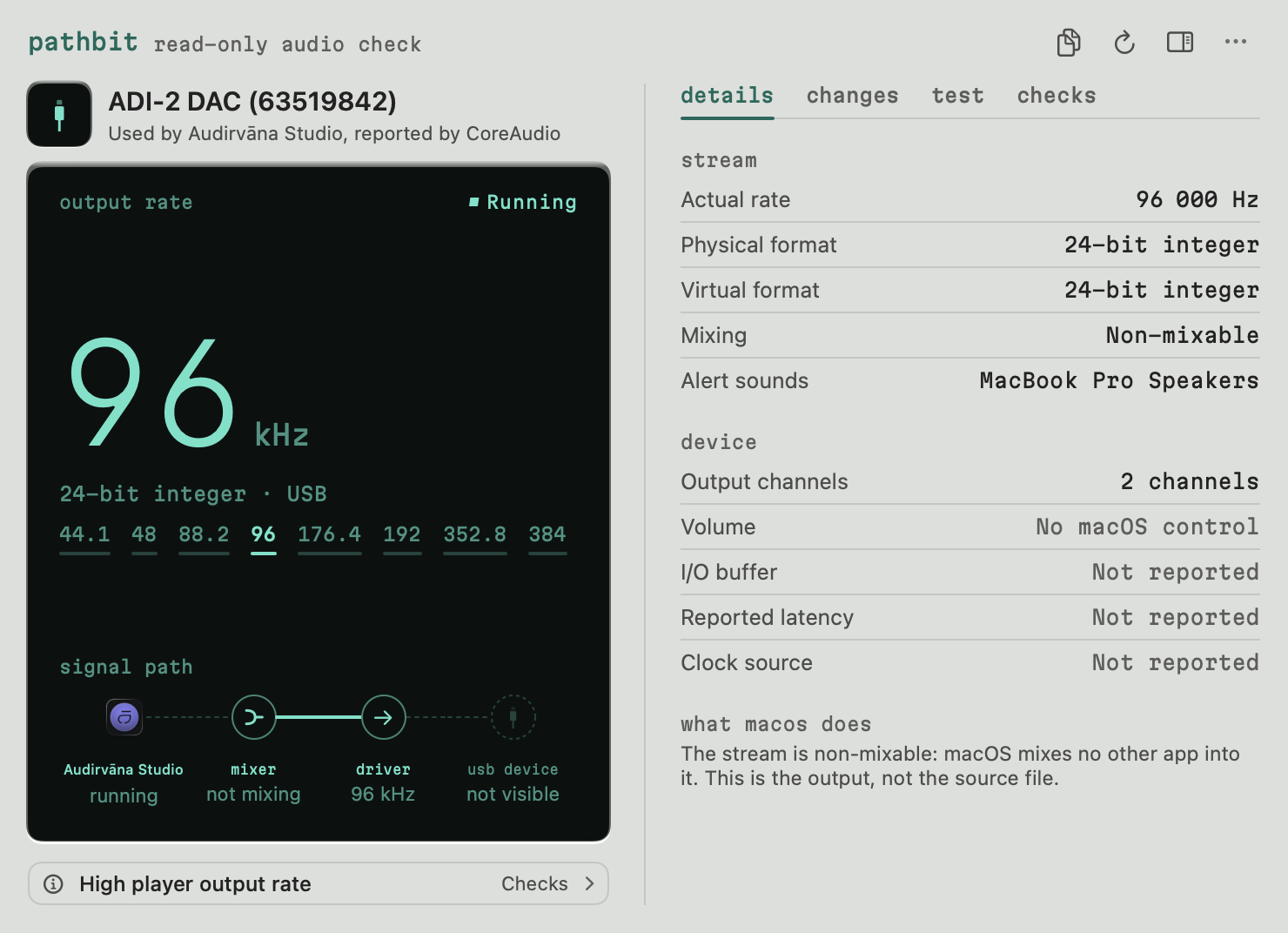Click the Clock source row label
This screenshot has height=933, width=1288.
pos(747,662)
